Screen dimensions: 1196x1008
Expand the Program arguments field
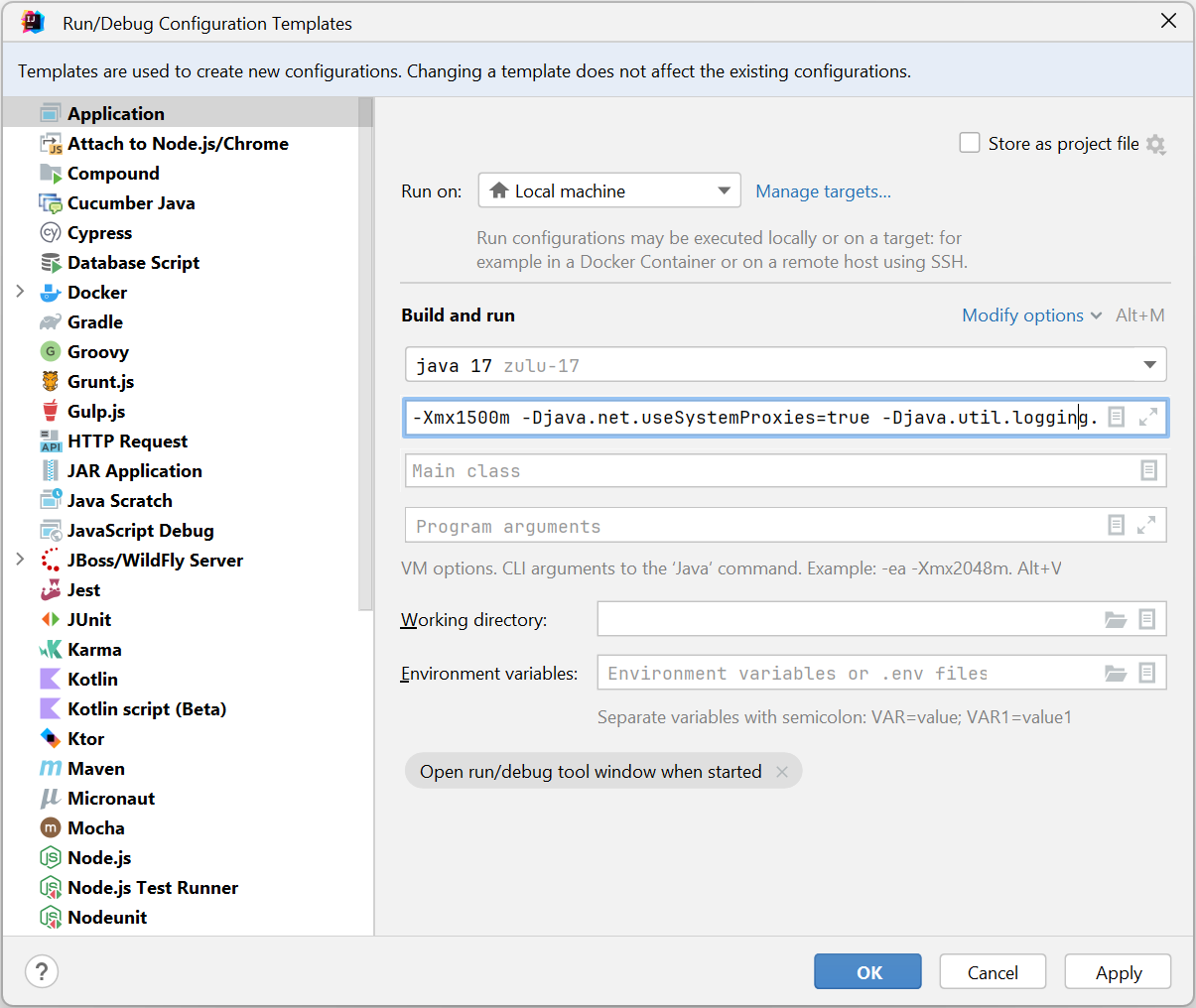click(1146, 525)
